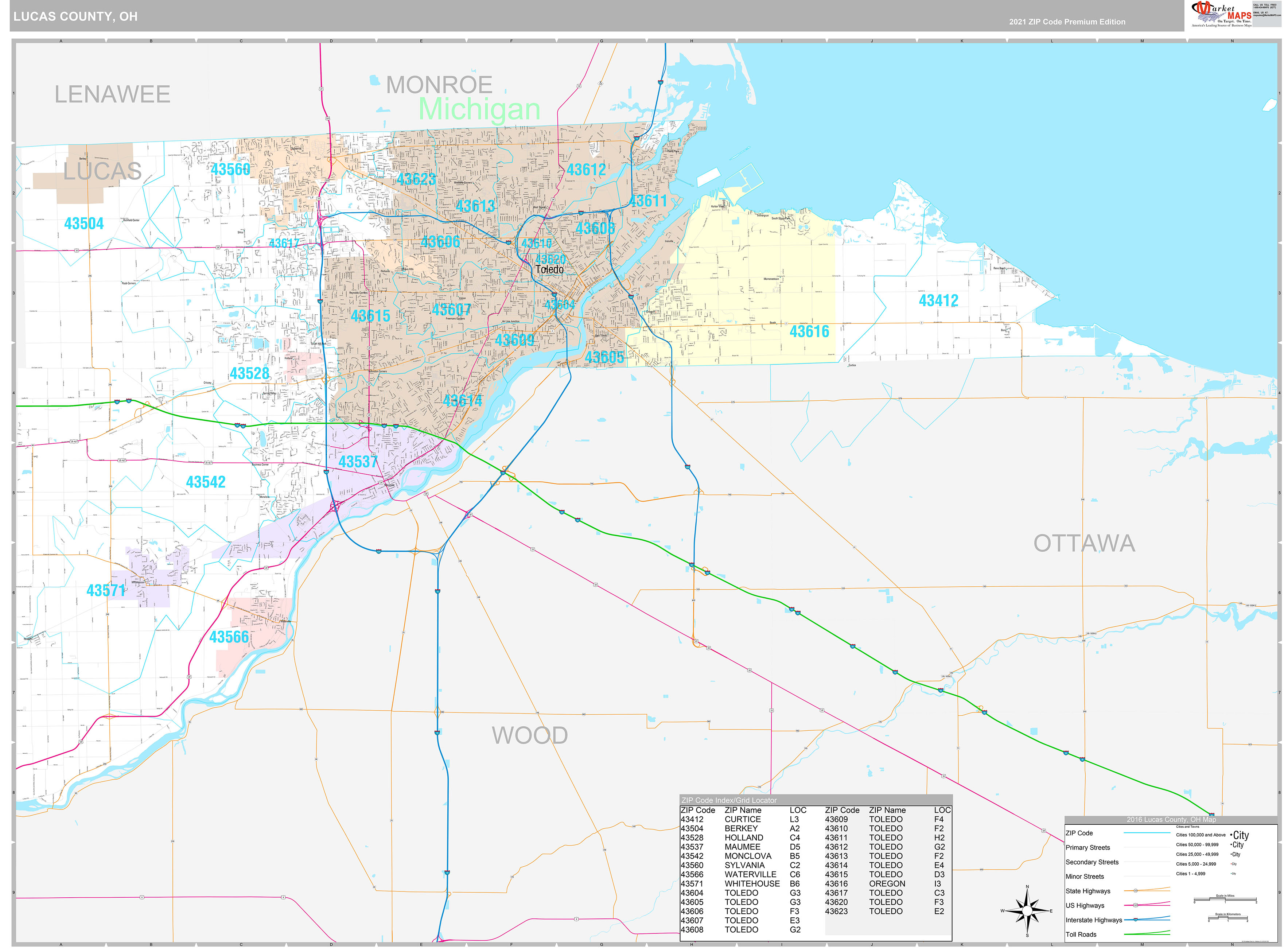Click the 43537 ZIP label on the map

pyautogui.click(x=358, y=461)
